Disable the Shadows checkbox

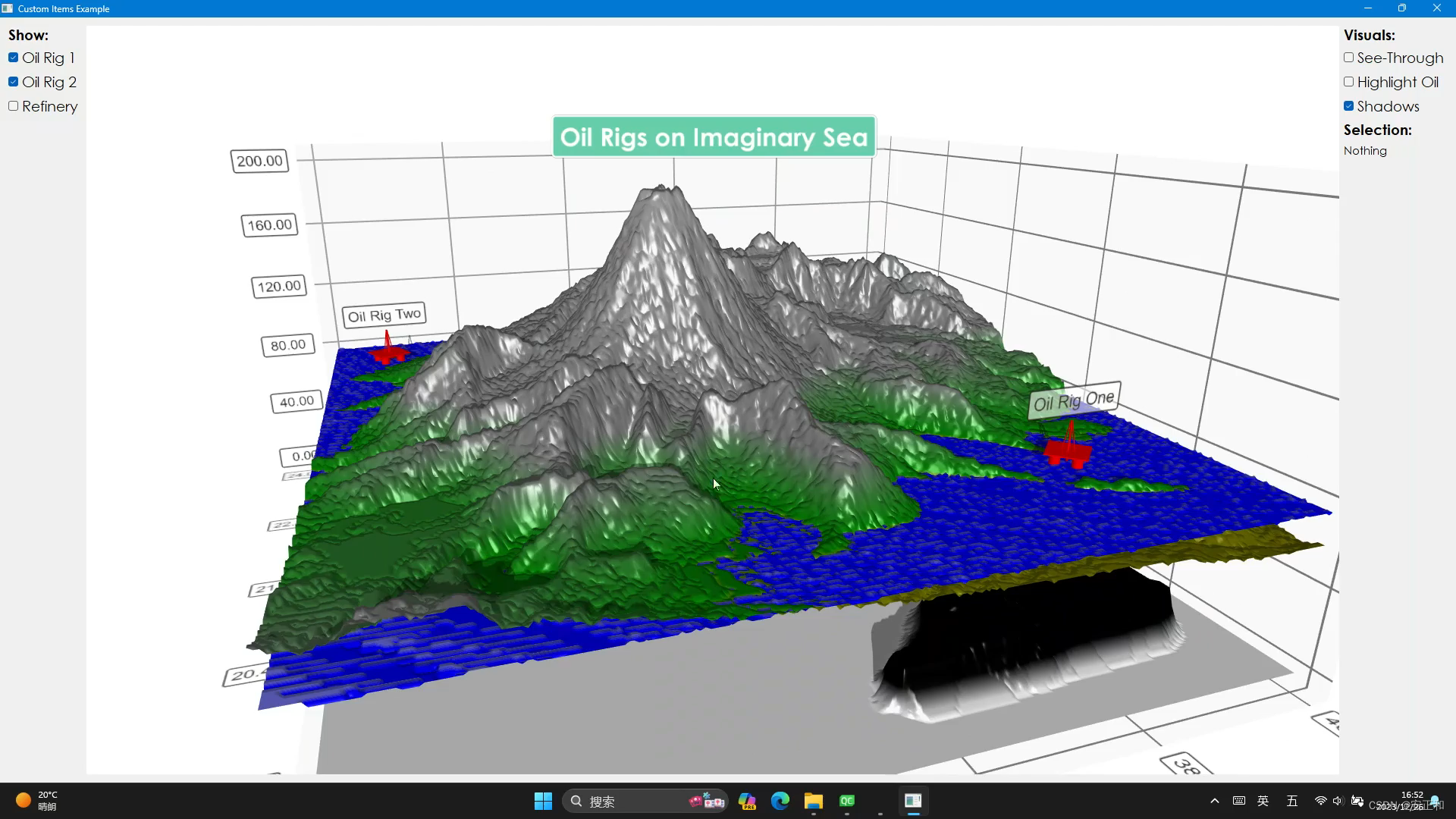click(x=1348, y=106)
